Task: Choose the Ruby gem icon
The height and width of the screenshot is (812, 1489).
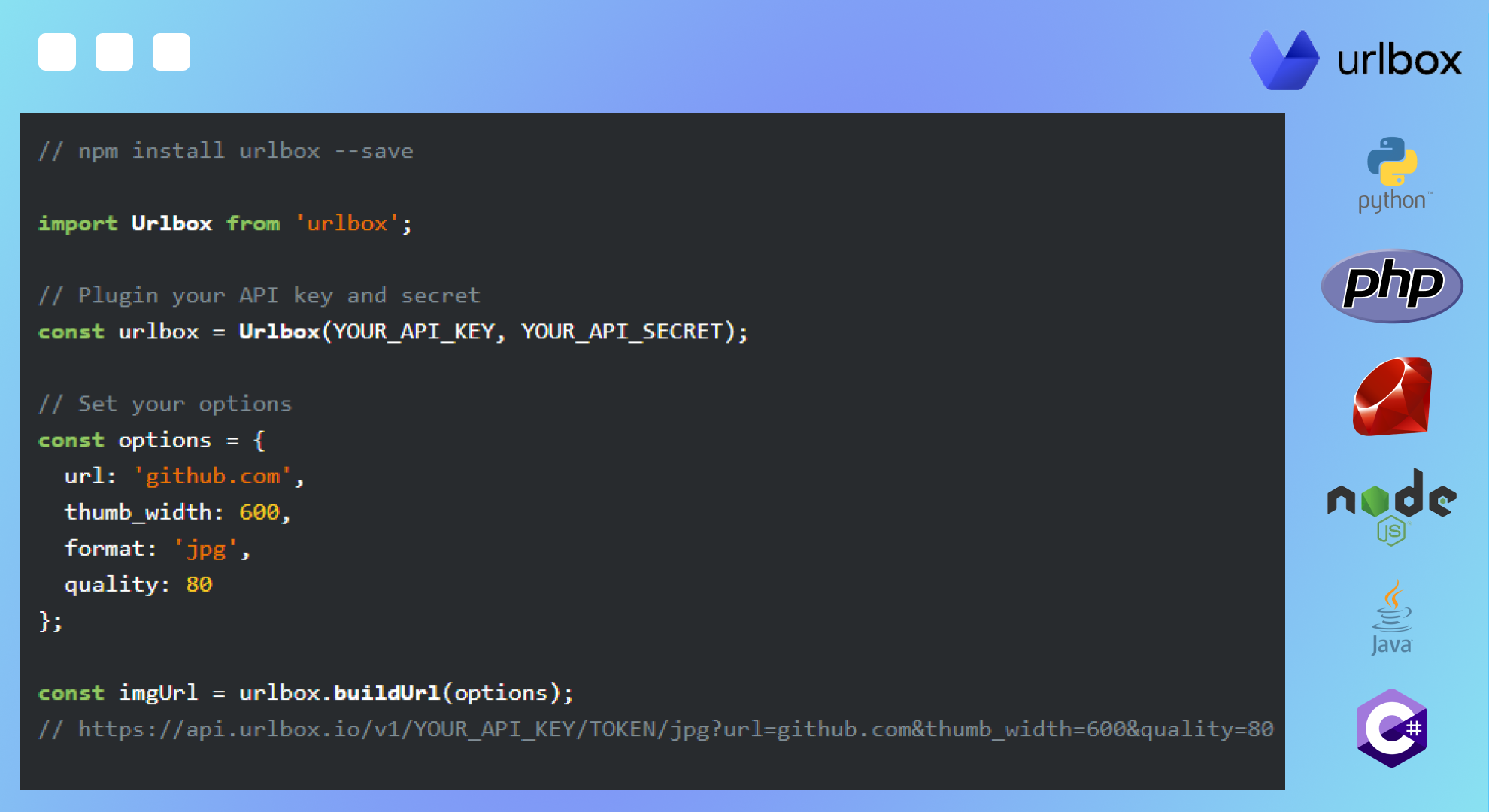Action: (x=1392, y=396)
